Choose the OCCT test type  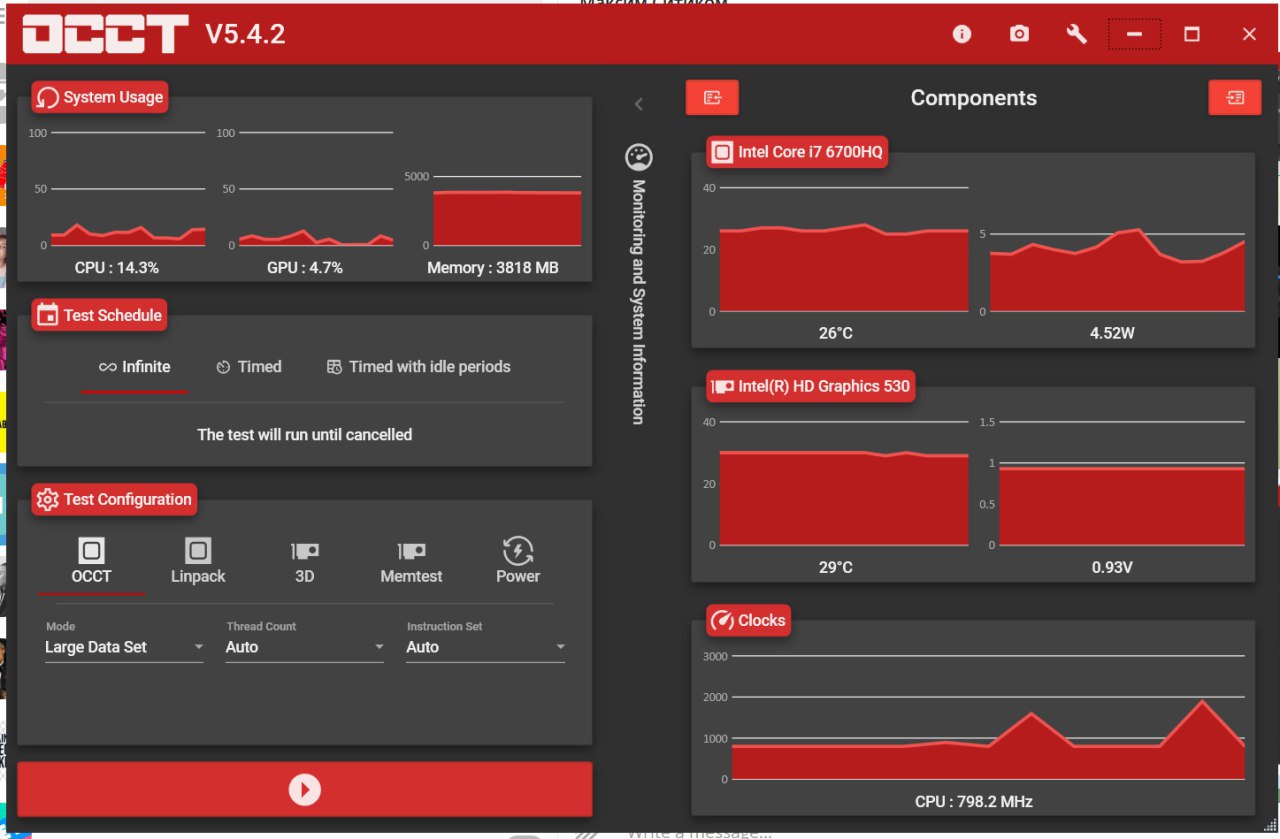pos(91,561)
